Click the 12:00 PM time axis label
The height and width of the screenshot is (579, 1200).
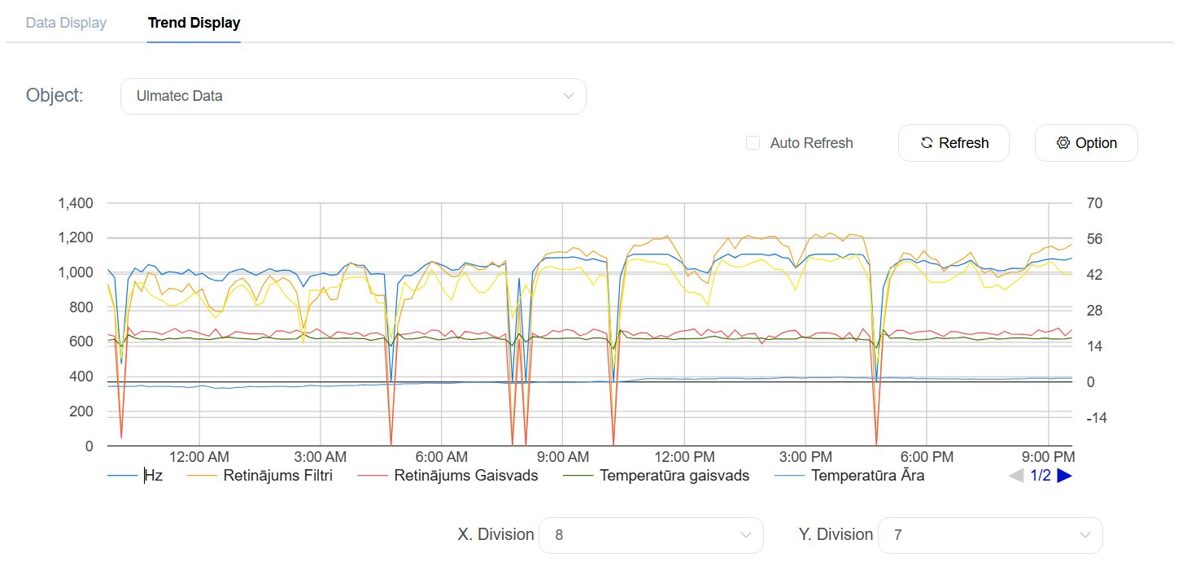coord(684,457)
